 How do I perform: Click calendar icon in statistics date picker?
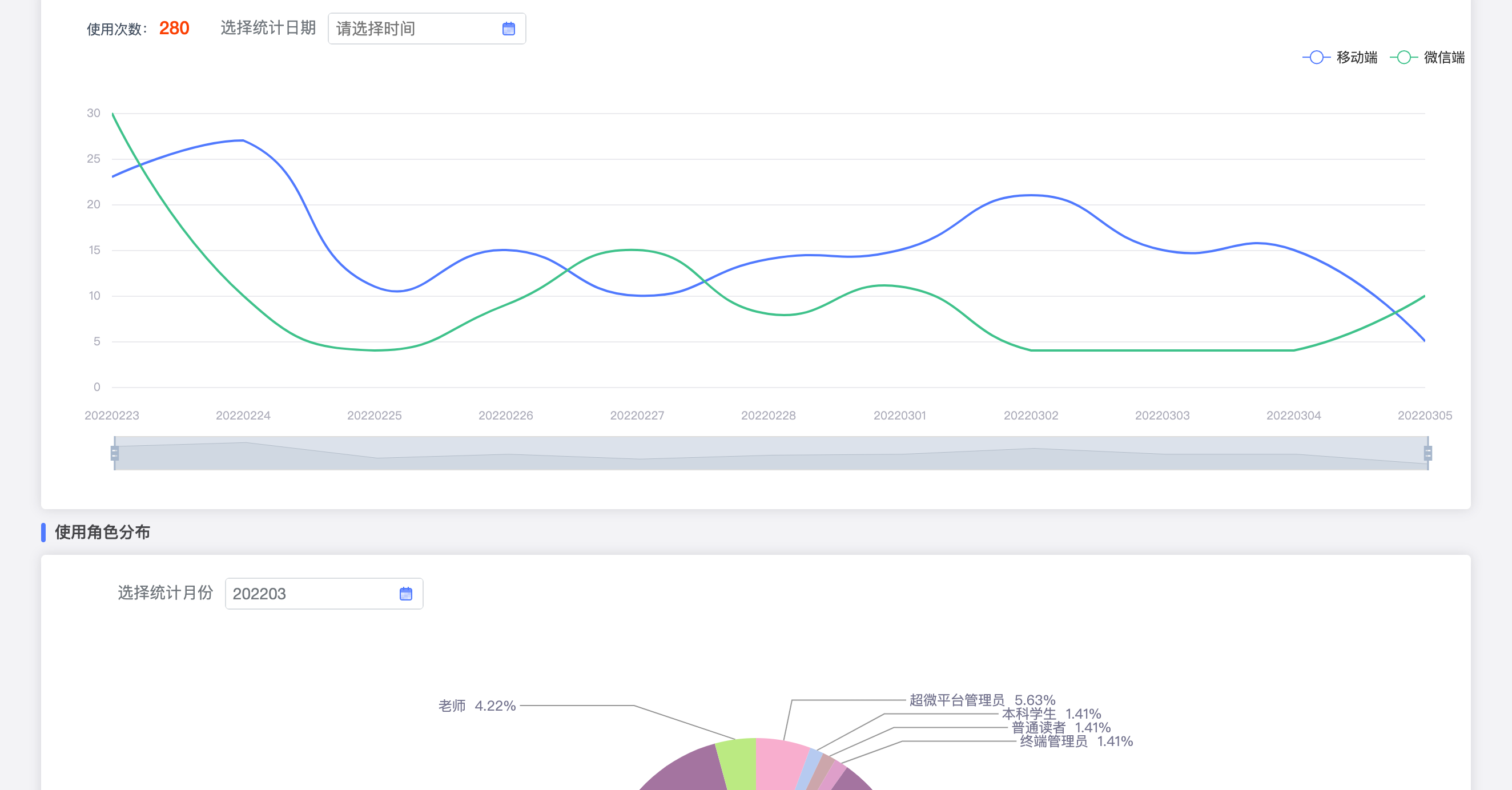[x=508, y=29]
